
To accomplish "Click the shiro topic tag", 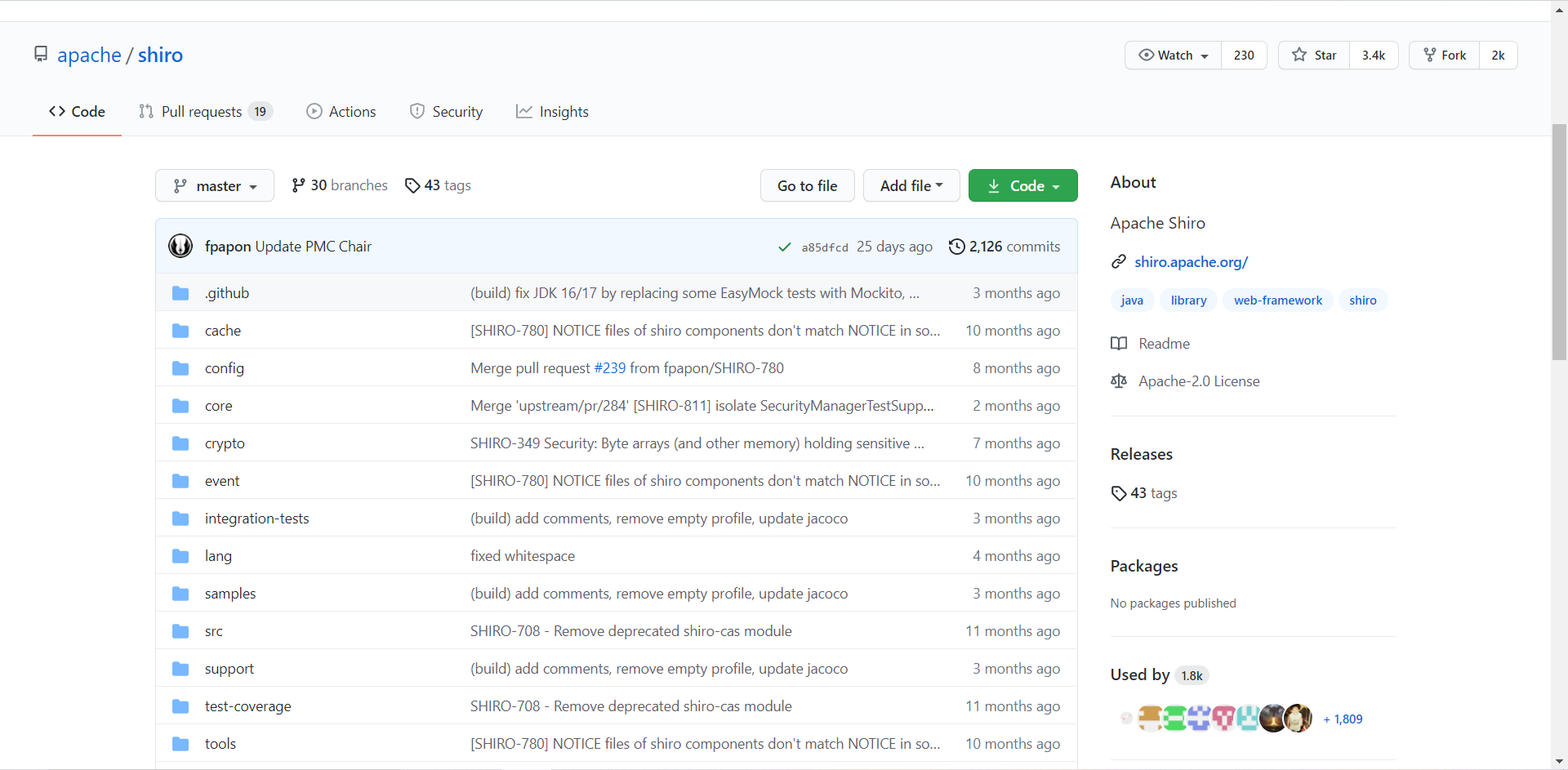I will tap(1363, 300).
